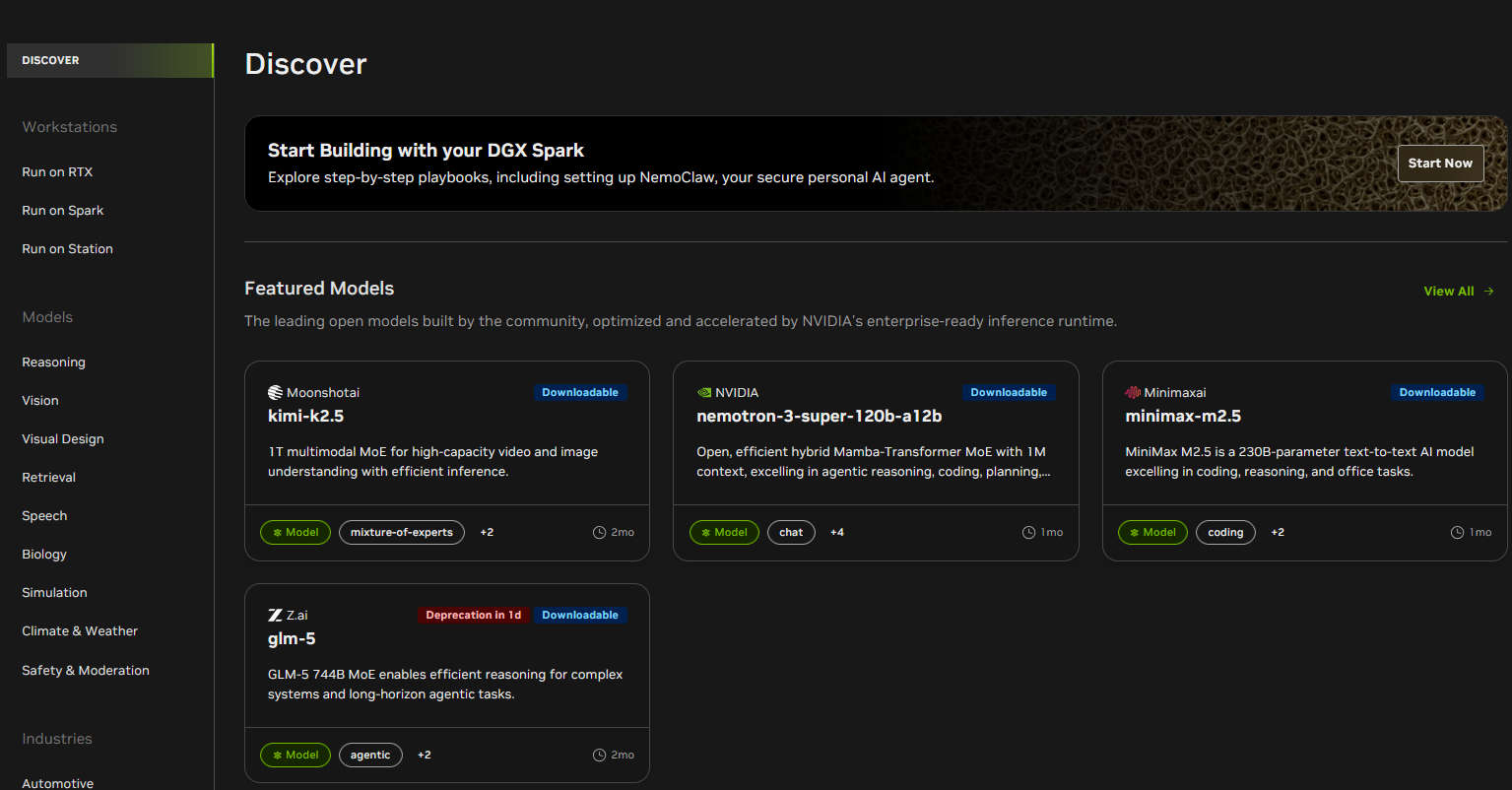This screenshot has height=790, width=1512.
Task: Click the Discover page title
Action: tap(305, 64)
